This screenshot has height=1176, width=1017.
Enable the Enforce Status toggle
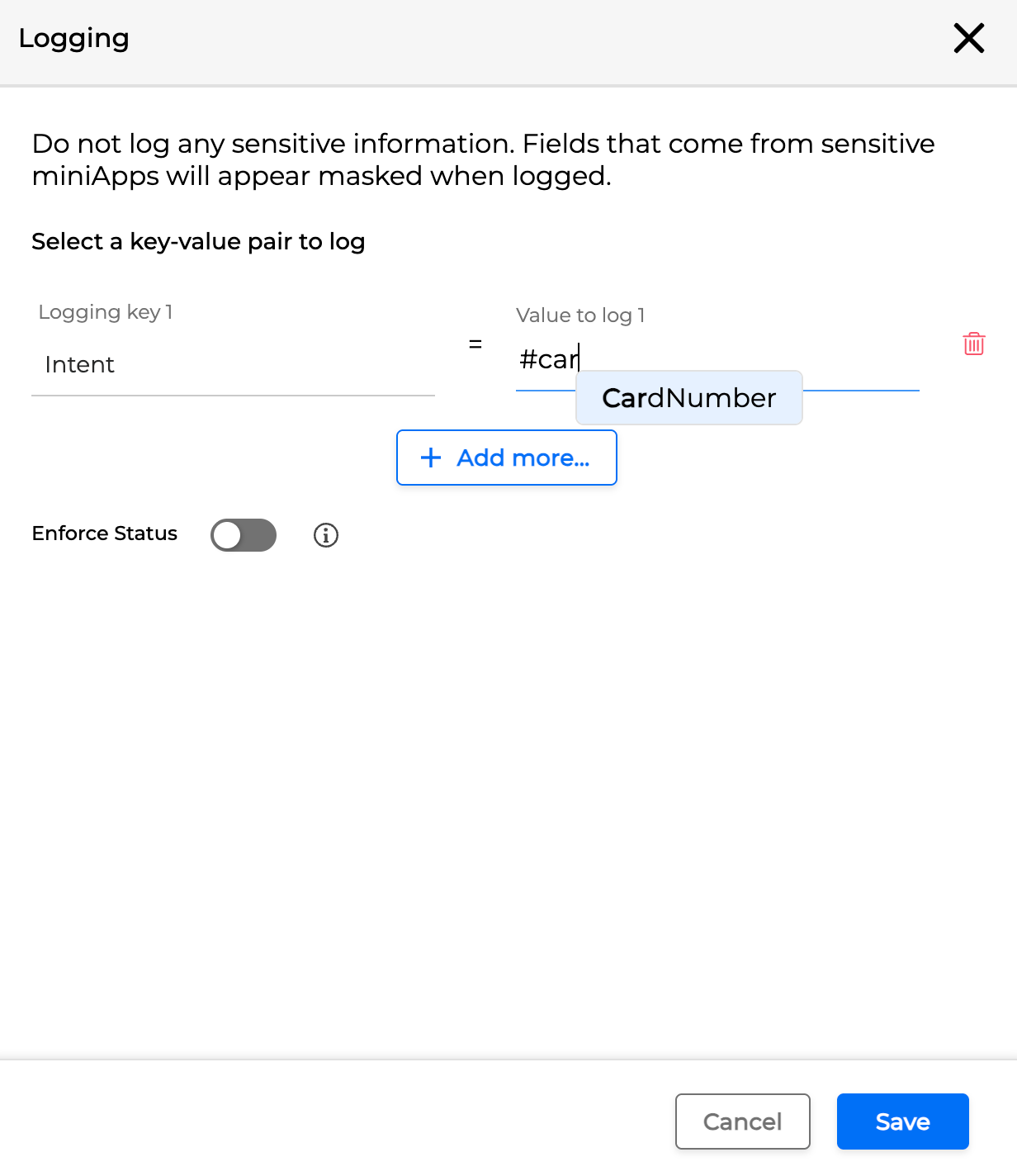click(244, 535)
